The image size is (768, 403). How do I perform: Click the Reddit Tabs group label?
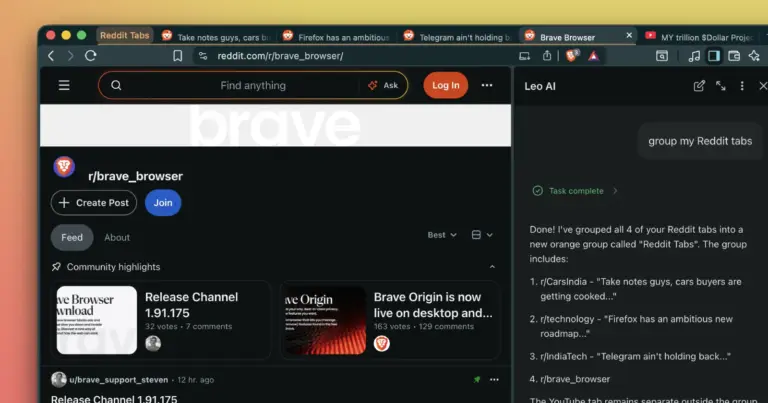click(x=124, y=35)
